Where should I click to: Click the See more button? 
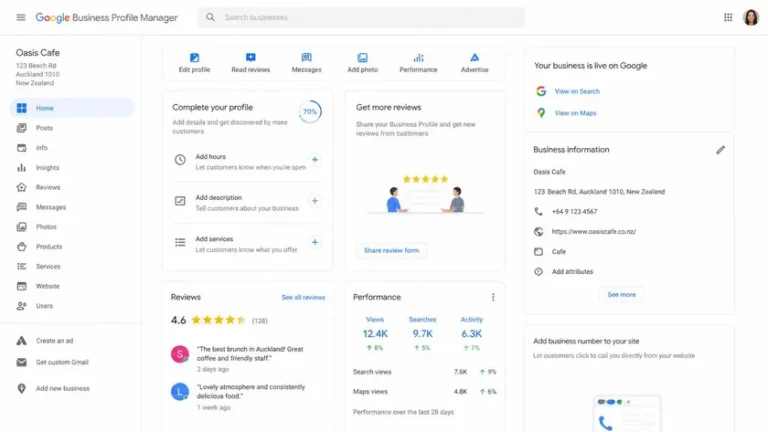[x=622, y=294]
